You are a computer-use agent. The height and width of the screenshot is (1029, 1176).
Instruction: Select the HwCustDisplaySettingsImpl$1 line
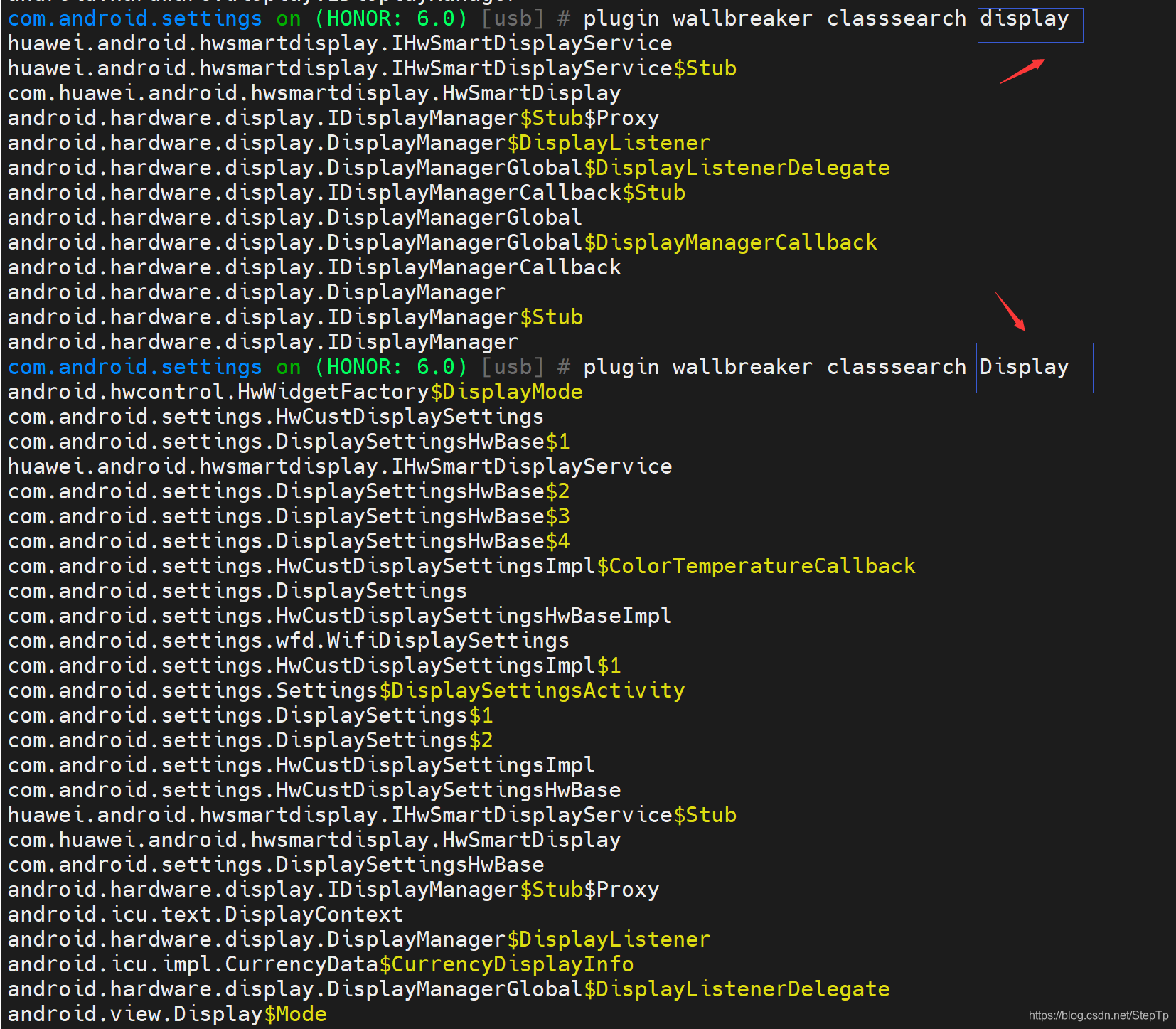(x=314, y=666)
